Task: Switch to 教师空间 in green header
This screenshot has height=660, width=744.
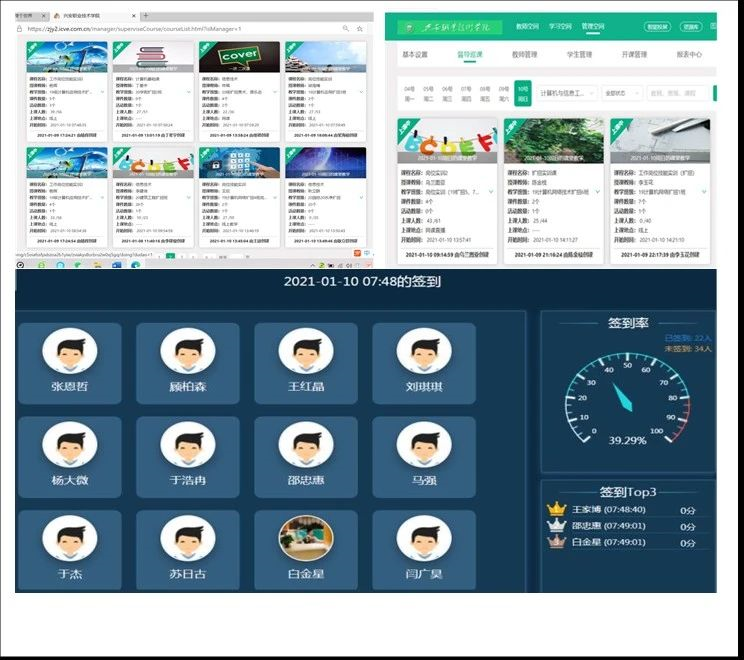Action: click(527, 27)
